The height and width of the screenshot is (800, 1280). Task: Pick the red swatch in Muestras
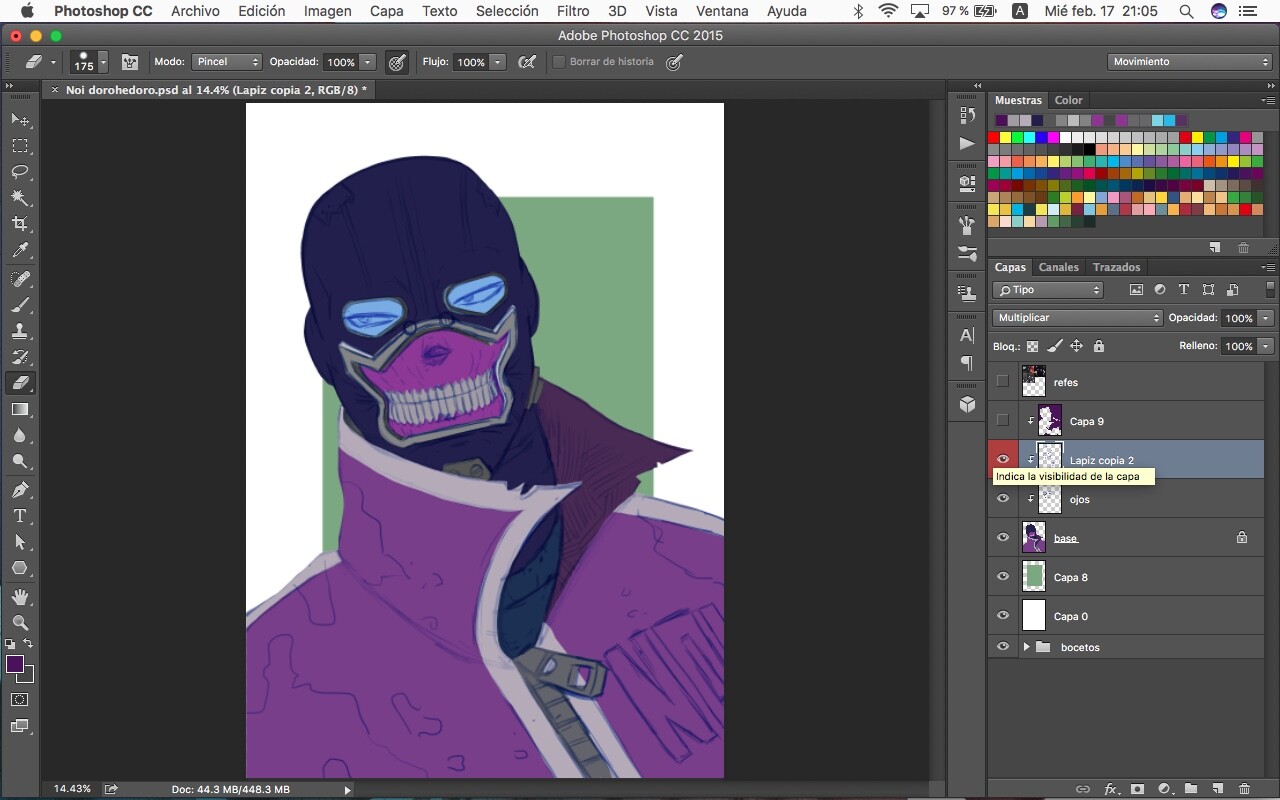(994, 137)
